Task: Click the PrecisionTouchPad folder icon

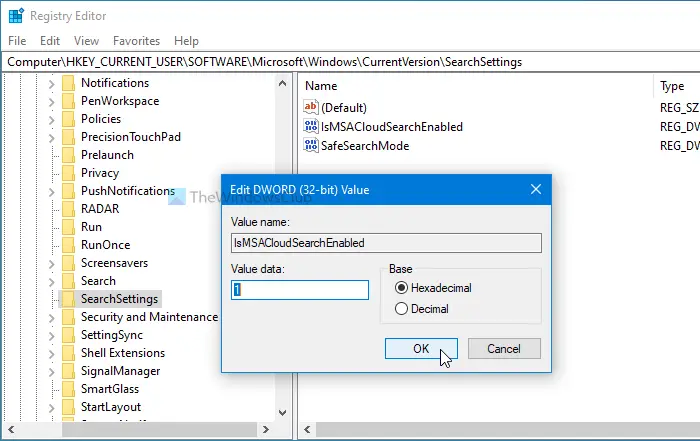Action: coord(68,137)
